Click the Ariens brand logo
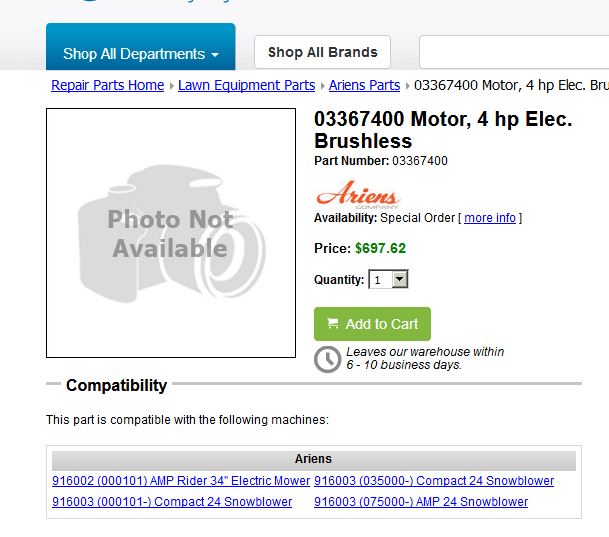Viewport: 609px width, 537px height. pyautogui.click(x=358, y=194)
